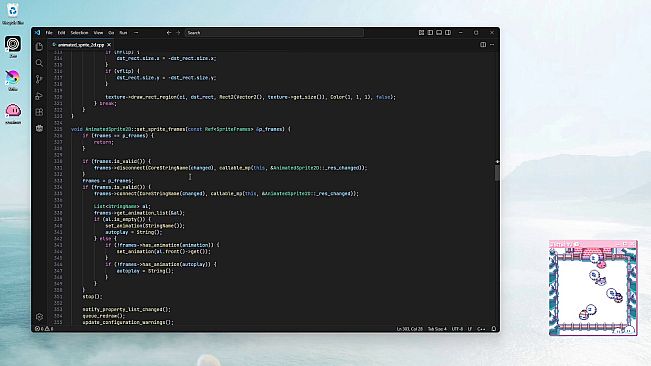
Task: Open the Go menu
Action: point(111,32)
